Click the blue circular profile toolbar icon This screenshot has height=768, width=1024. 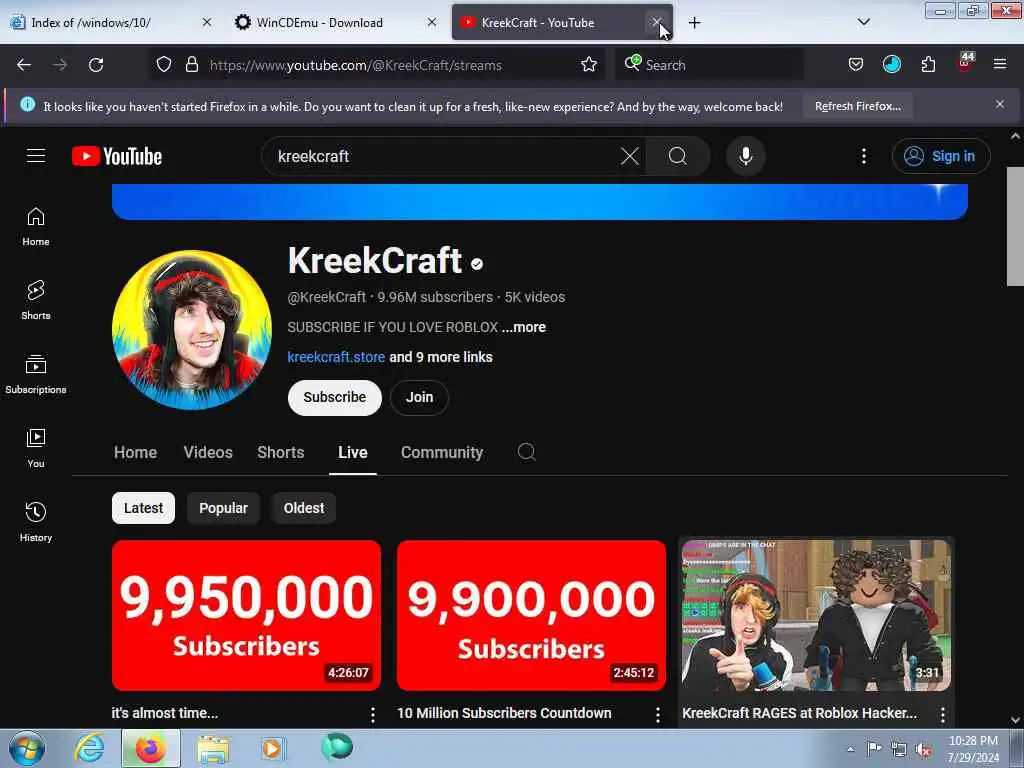tap(891, 64)
